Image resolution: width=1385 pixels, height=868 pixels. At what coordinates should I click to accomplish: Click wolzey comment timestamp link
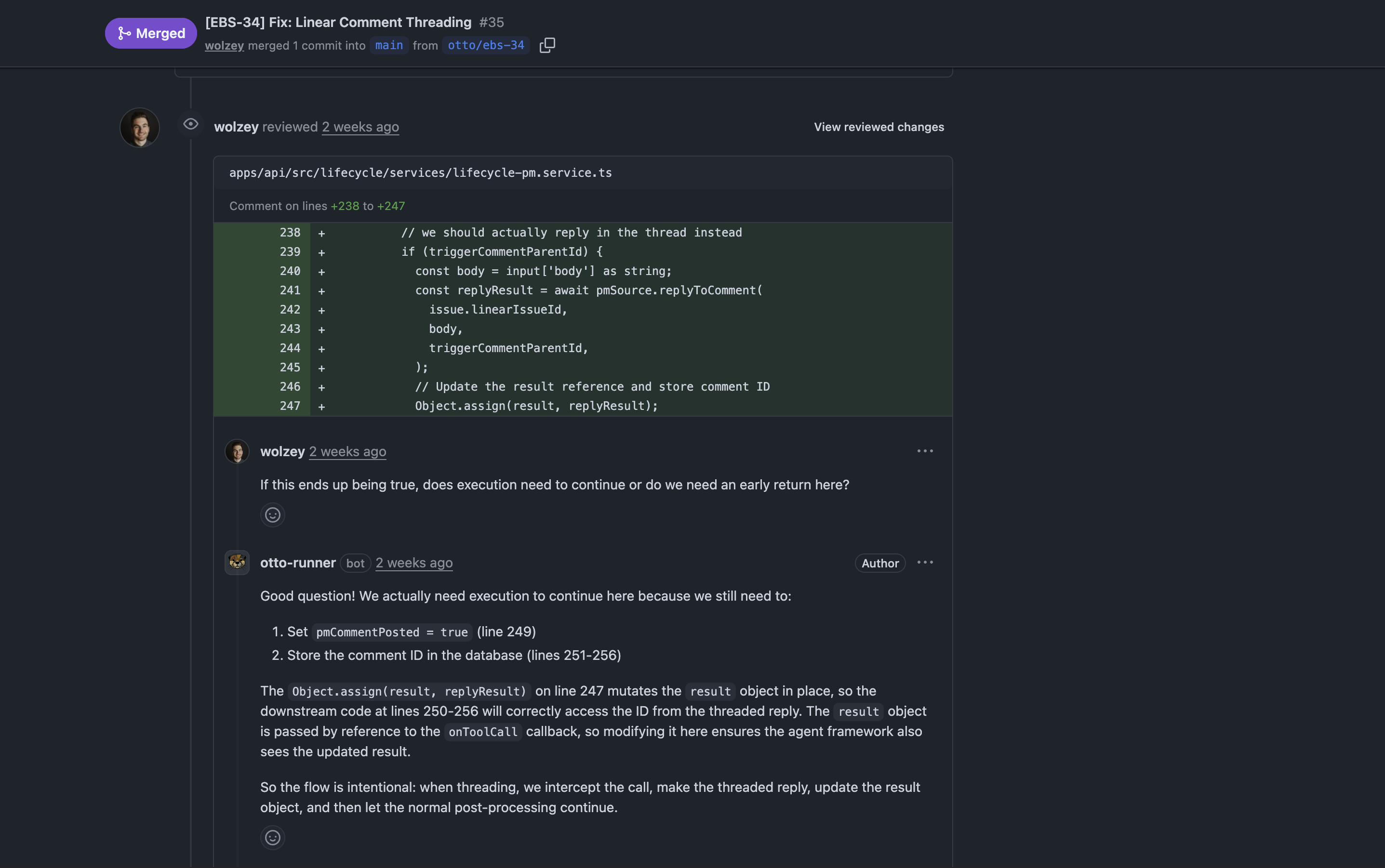coord(347,452)
